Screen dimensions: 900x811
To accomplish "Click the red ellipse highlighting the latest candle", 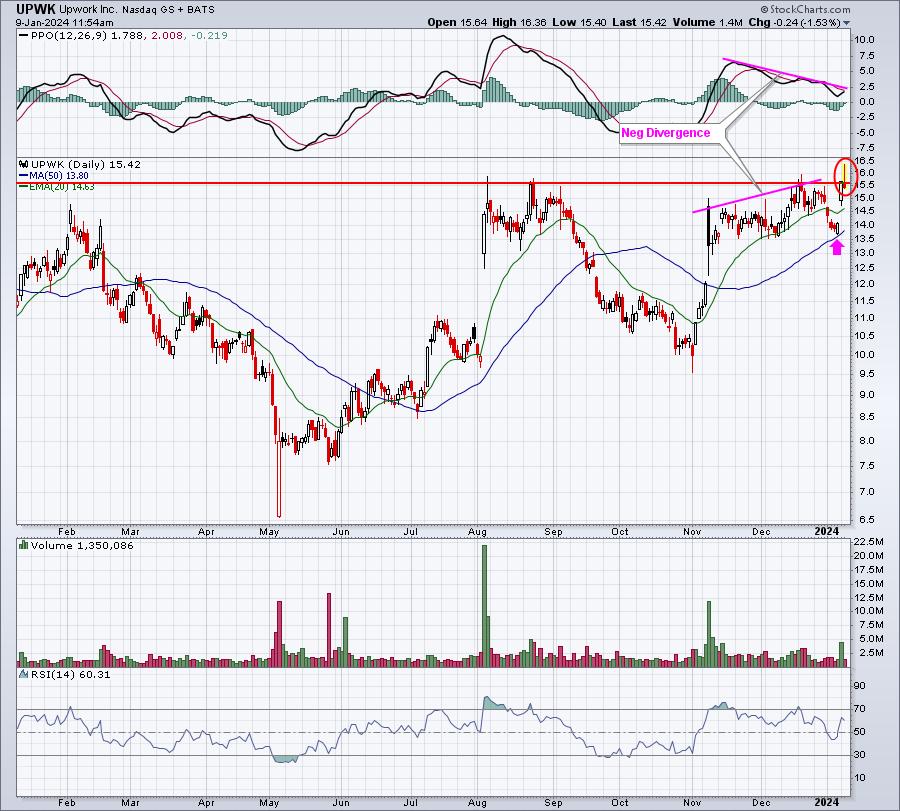I will (845, 177).
